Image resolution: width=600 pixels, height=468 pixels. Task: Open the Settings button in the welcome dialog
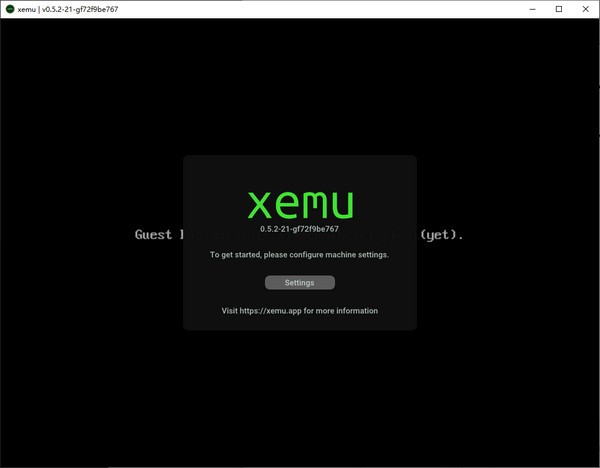coord(300,282)
